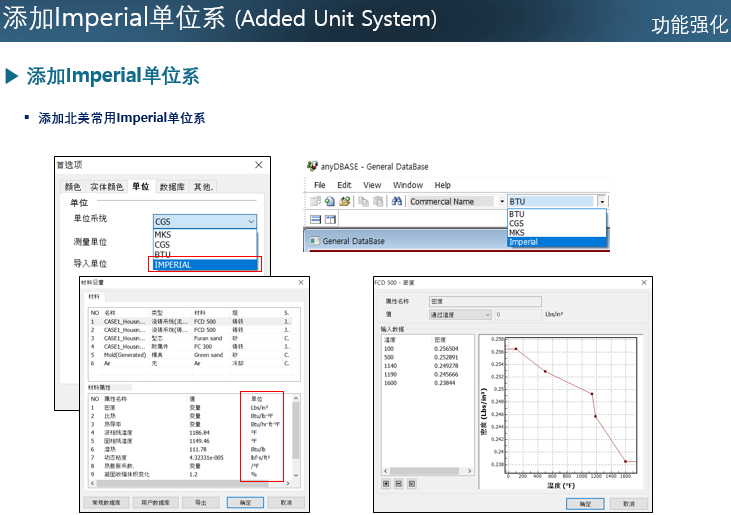731x515 pixels.
Task: Switch to the 颜色 tab in preferences
Action: [72, 187]
